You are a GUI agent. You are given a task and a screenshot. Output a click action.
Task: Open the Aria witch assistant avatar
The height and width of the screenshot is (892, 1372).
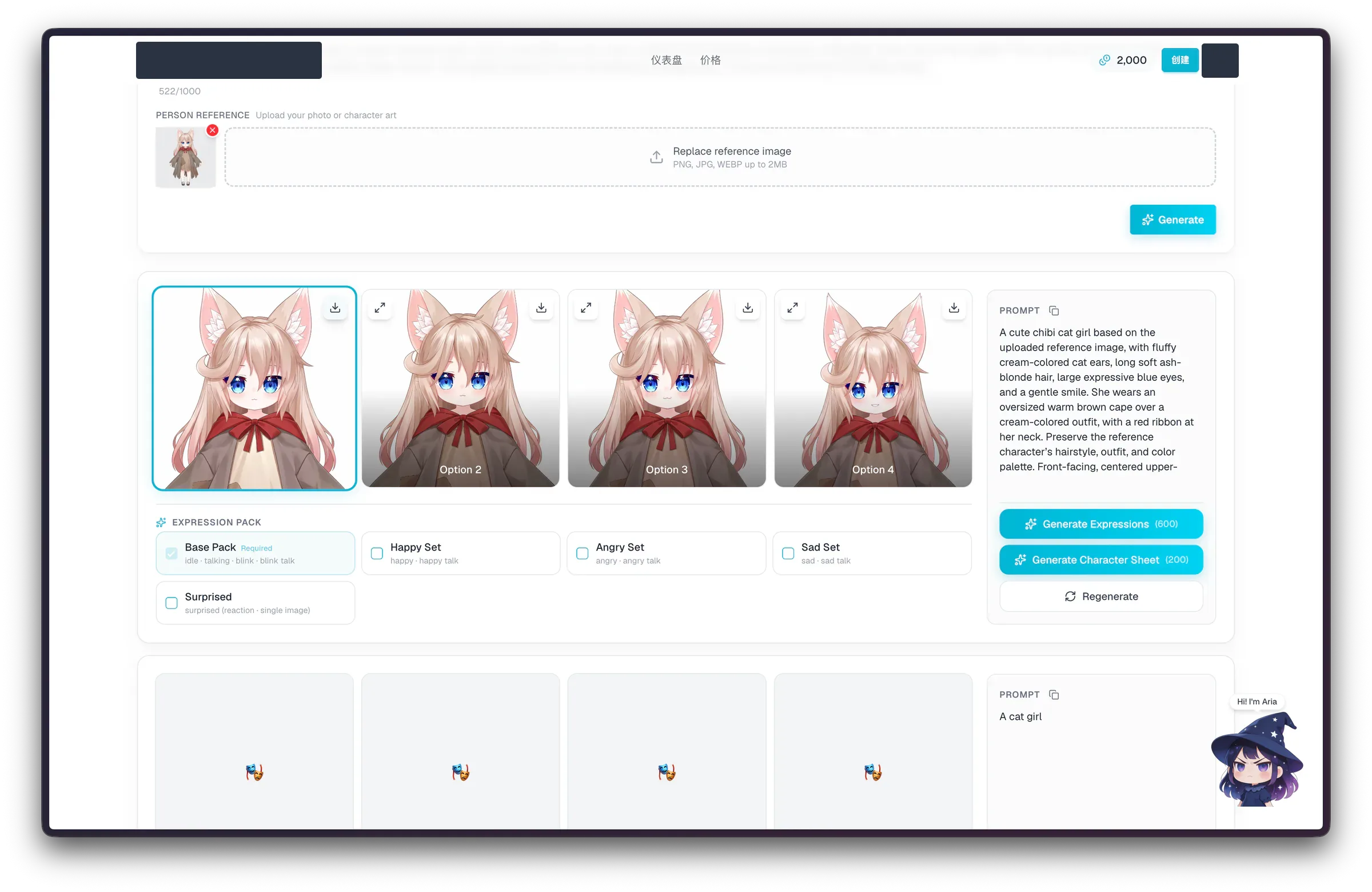pyautogui.click(x=1257, y=759)
